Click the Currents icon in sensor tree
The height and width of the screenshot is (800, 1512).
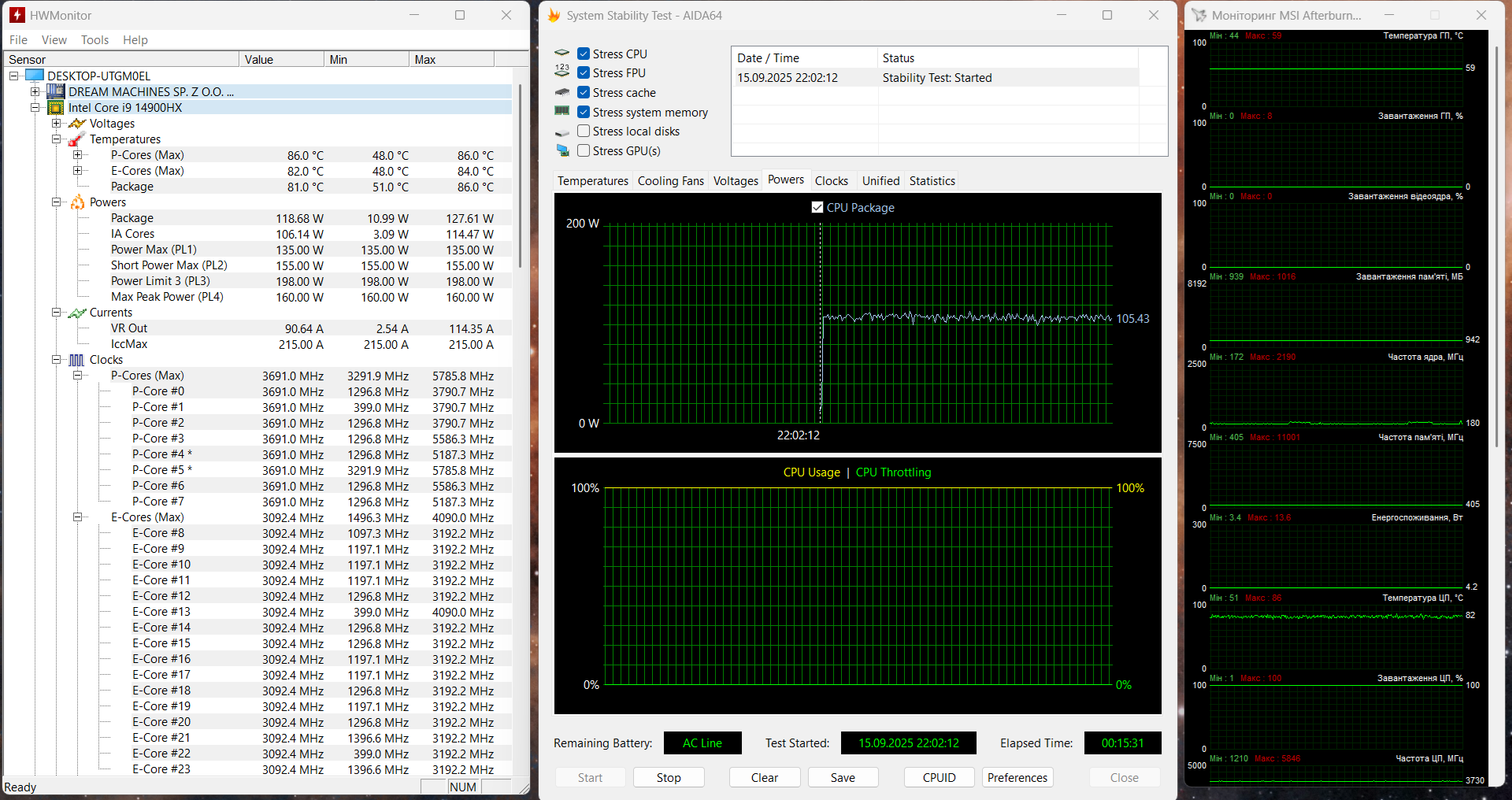[x=77, y=313]
